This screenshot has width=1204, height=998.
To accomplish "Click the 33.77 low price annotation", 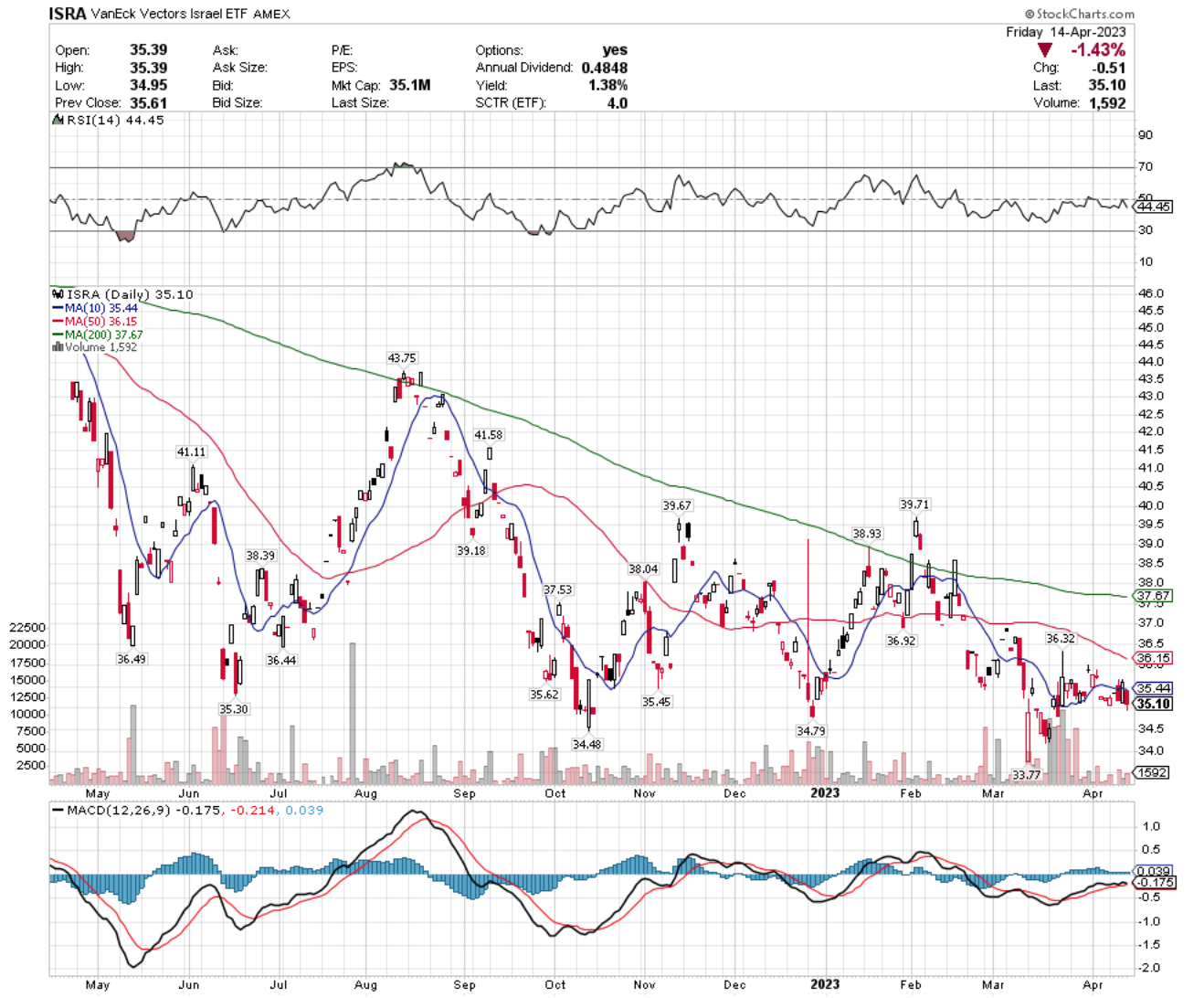I will 1026,775.
